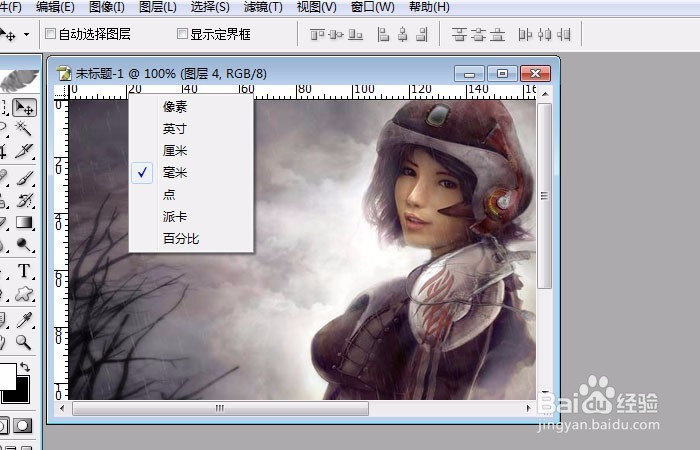Open the 视图(V) menu
700x450 pixels.
coord(317,7)
